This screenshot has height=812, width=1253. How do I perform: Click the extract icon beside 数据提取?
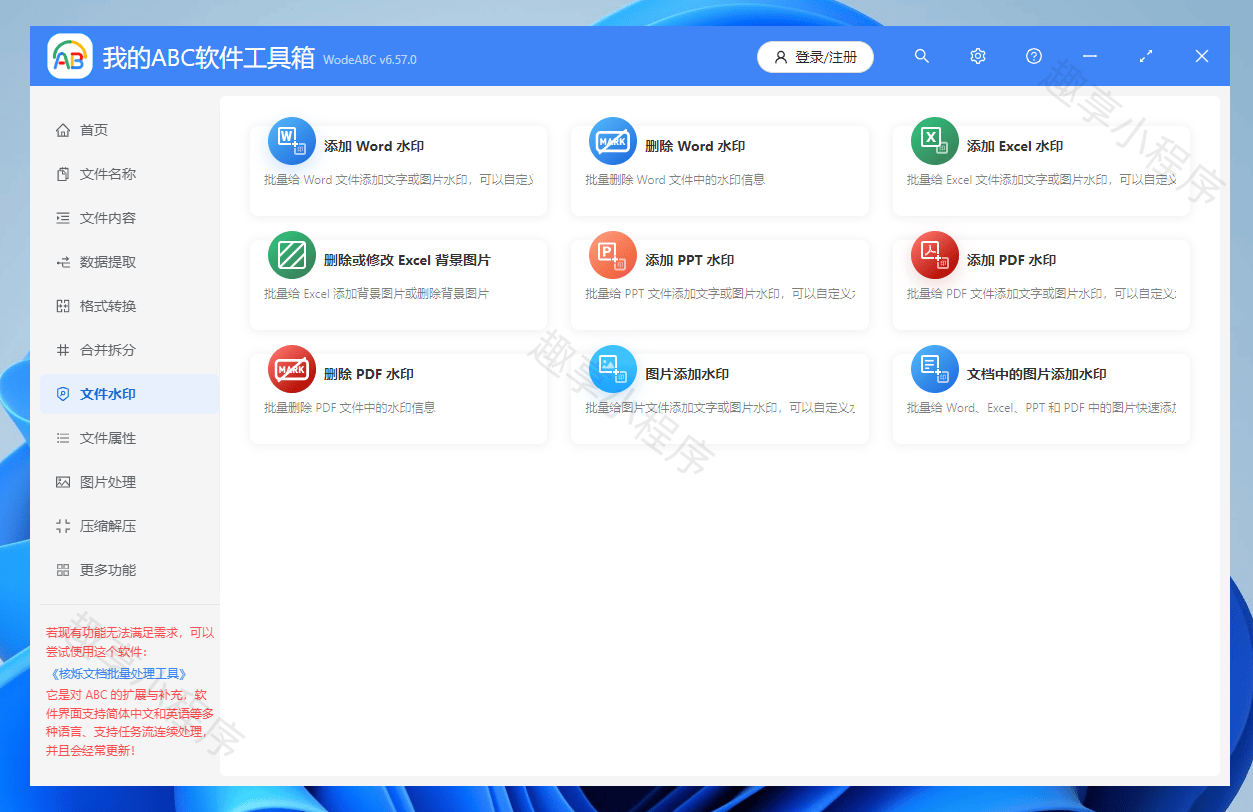(x=63, y=262)
